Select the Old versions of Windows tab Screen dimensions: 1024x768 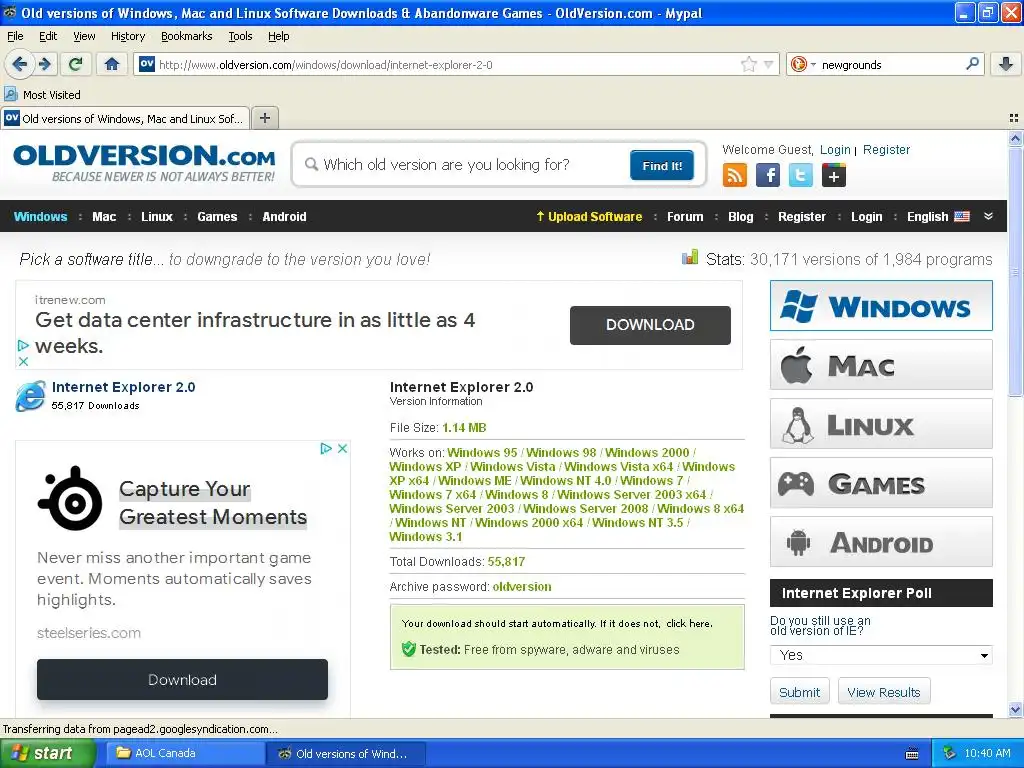point(125,118)
